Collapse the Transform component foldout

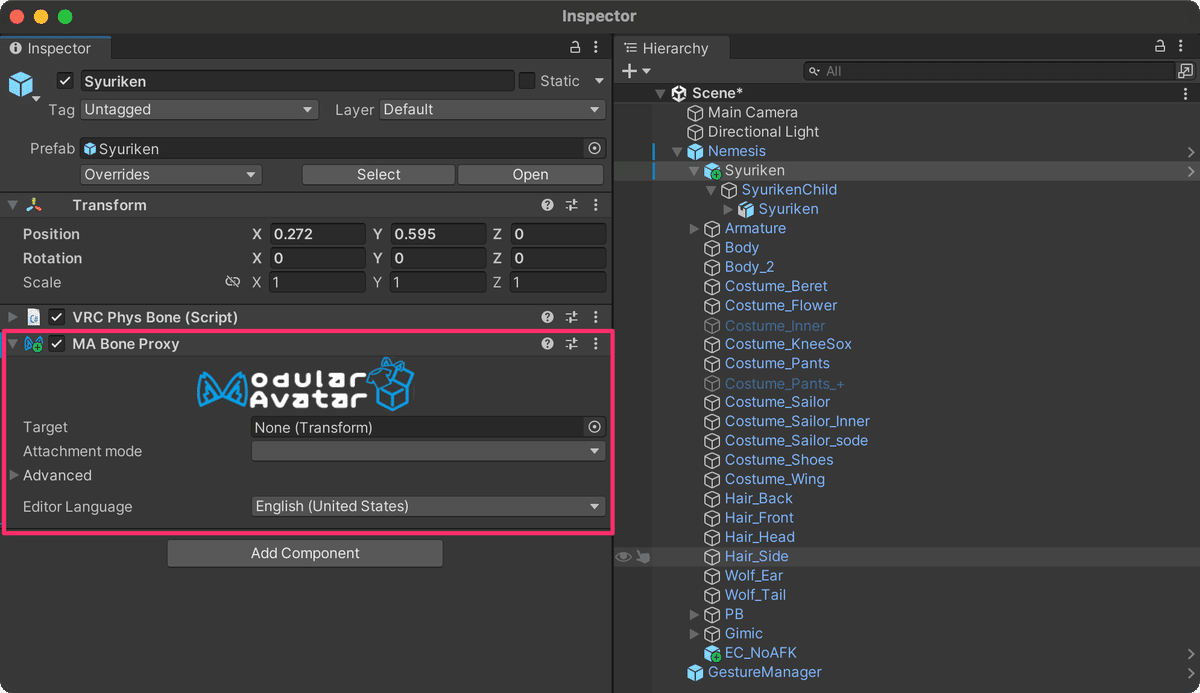click(13, 205)
